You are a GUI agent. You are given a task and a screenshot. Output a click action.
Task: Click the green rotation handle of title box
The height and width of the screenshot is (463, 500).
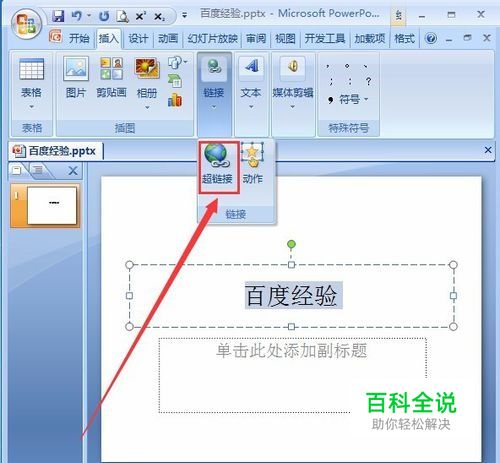(x=291, y=245)
